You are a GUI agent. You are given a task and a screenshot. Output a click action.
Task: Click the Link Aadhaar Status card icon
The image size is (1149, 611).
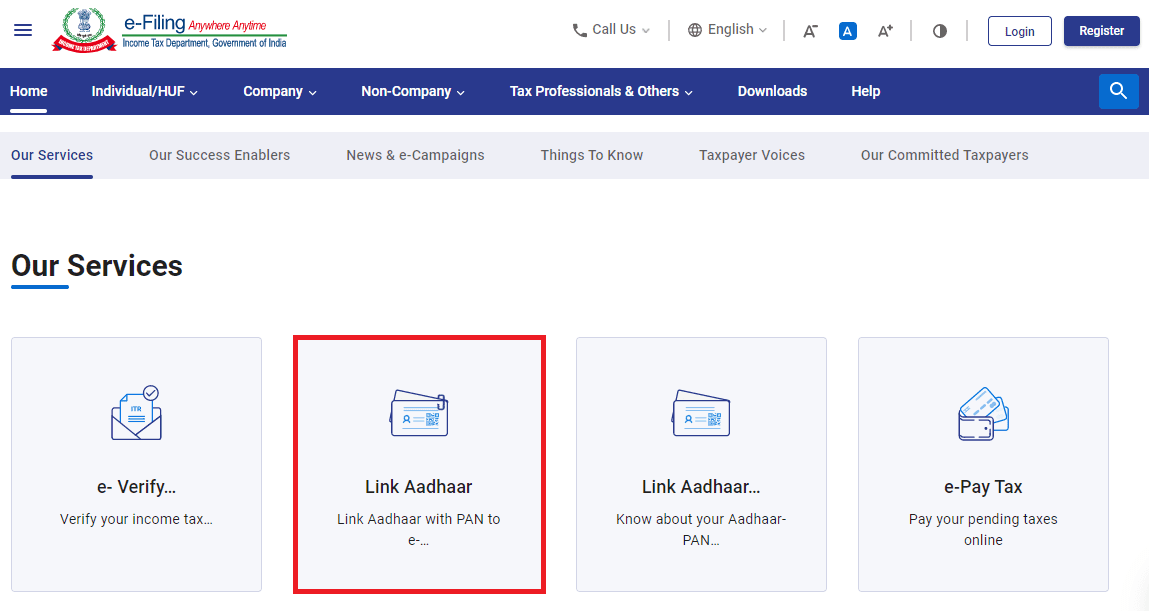pos(701,413)
